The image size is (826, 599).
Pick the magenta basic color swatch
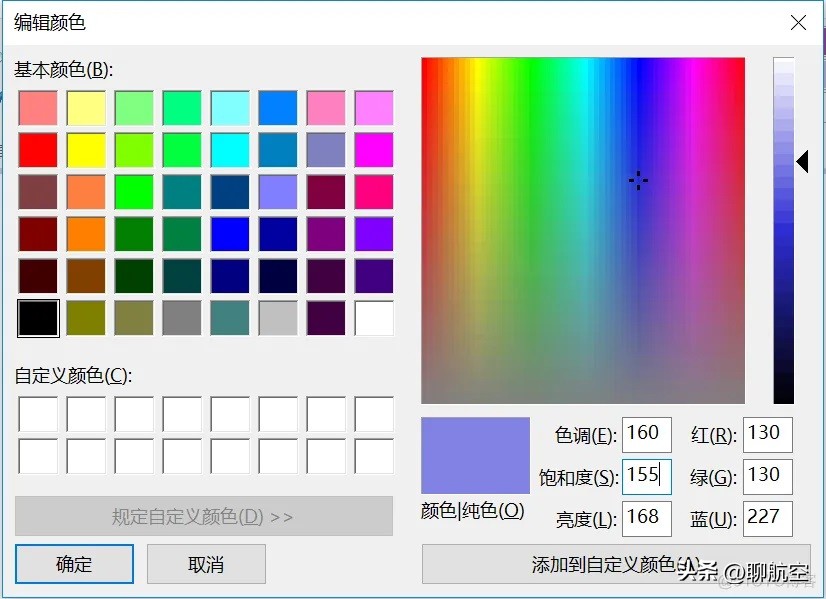click(x=373, y=150)
